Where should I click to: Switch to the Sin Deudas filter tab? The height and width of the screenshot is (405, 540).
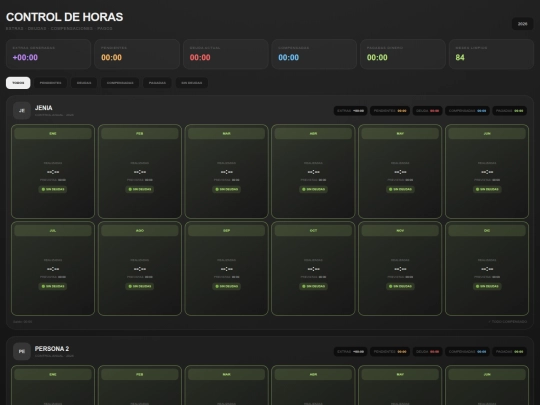coord(191,83)
